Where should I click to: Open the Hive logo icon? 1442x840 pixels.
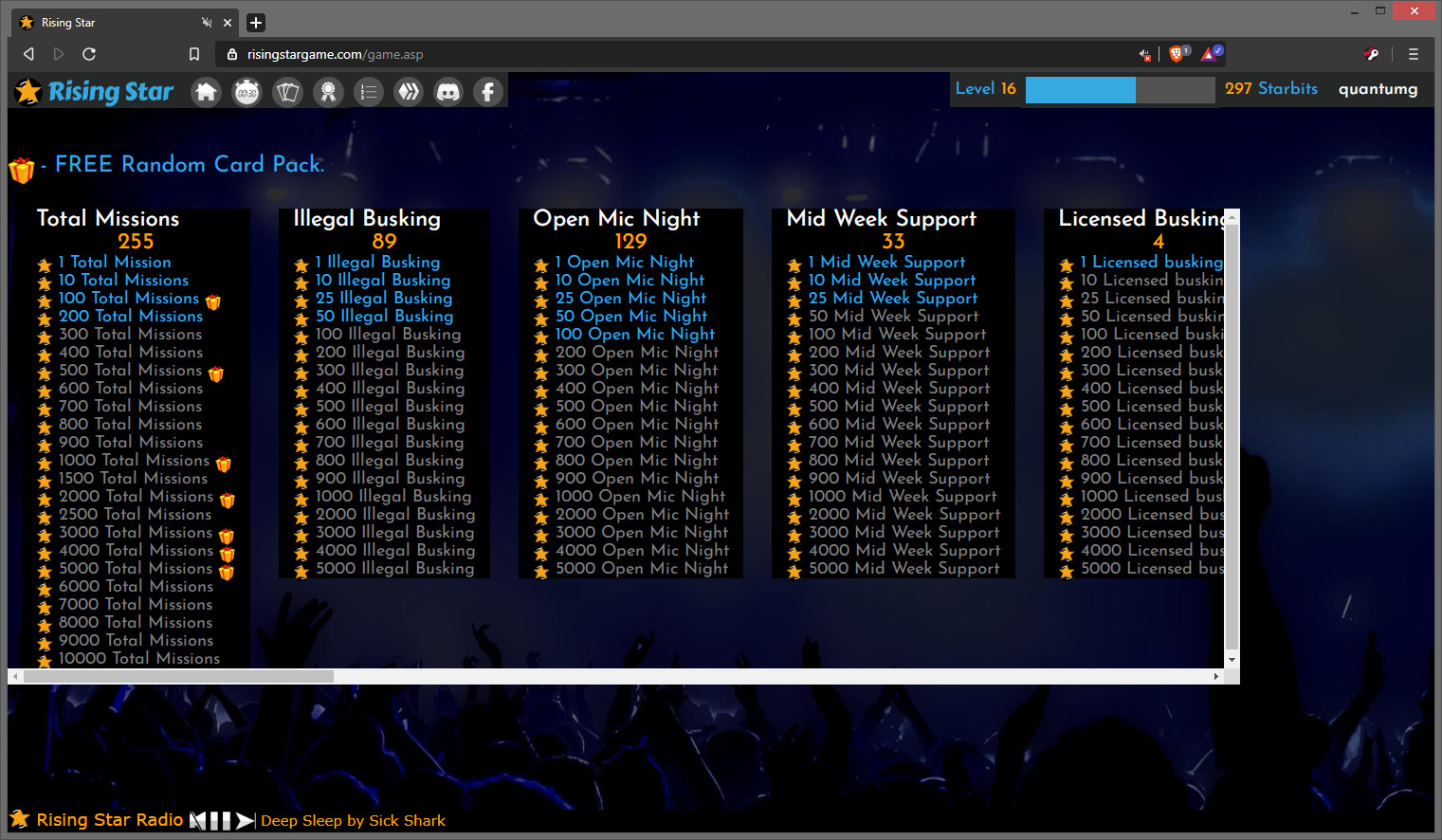point(409,92)
